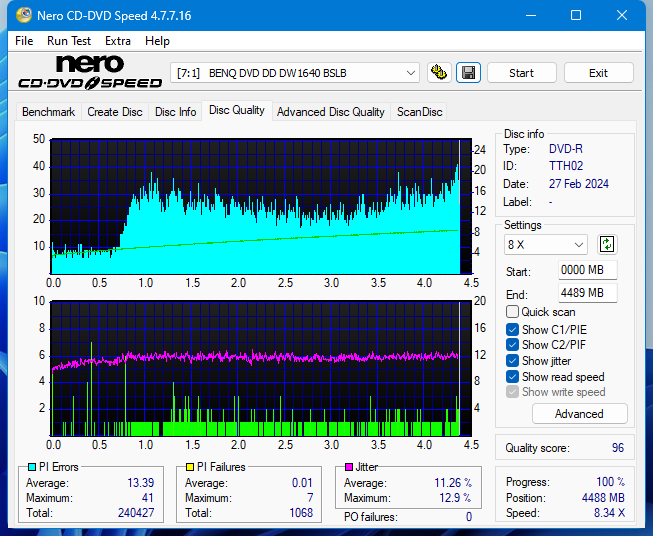
Task: Maximize the Nero CD-DVD Speed window
Action: click(x=576, y=15)
